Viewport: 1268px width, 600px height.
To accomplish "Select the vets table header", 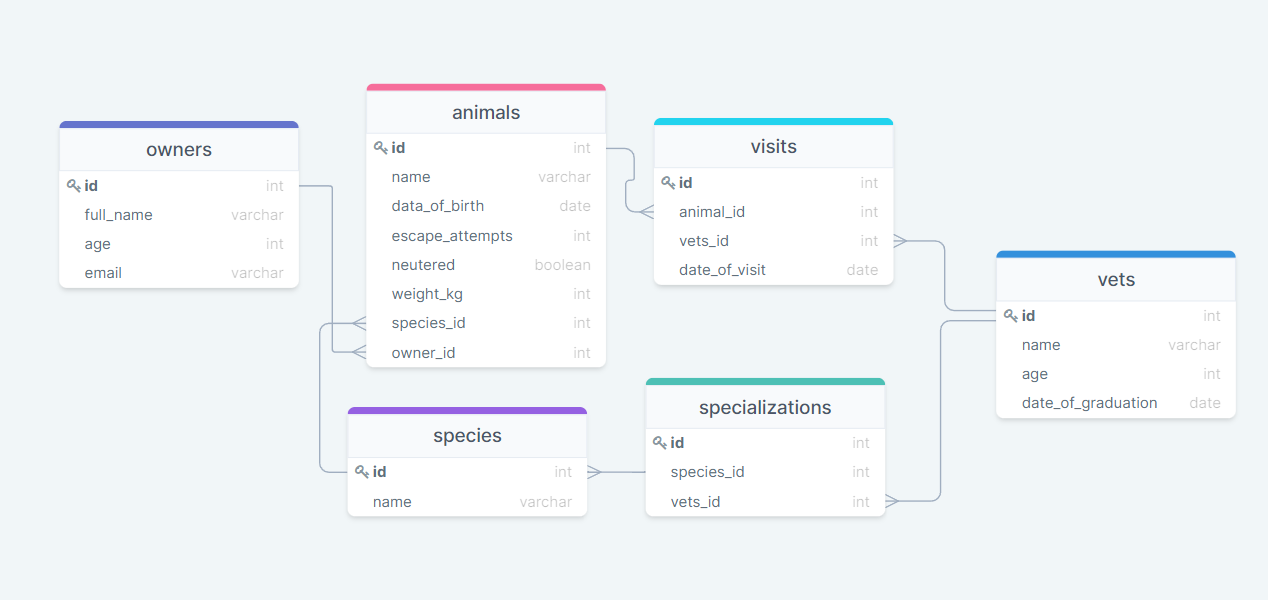I will [1115, 280].
